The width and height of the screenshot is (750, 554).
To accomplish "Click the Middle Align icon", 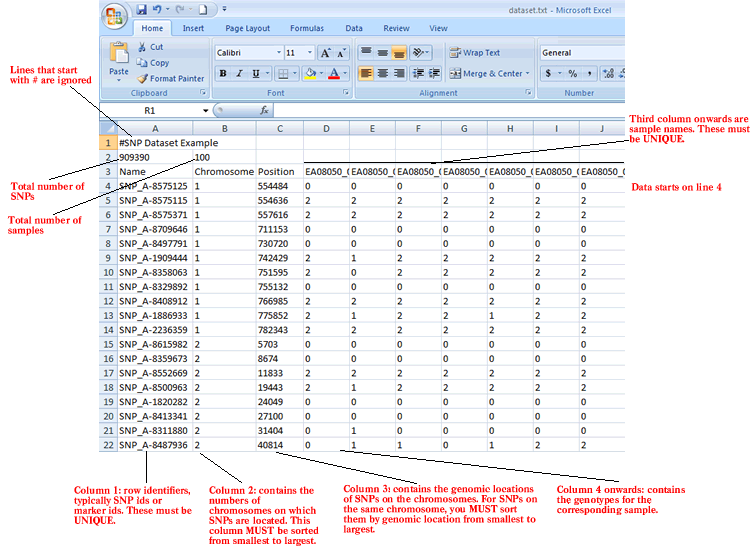I will coord(383,52).
